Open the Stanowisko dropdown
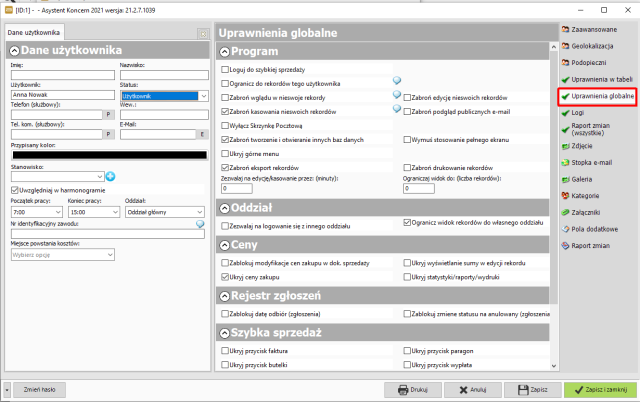Viewport: 640px width, 402px height. point(100,176)
